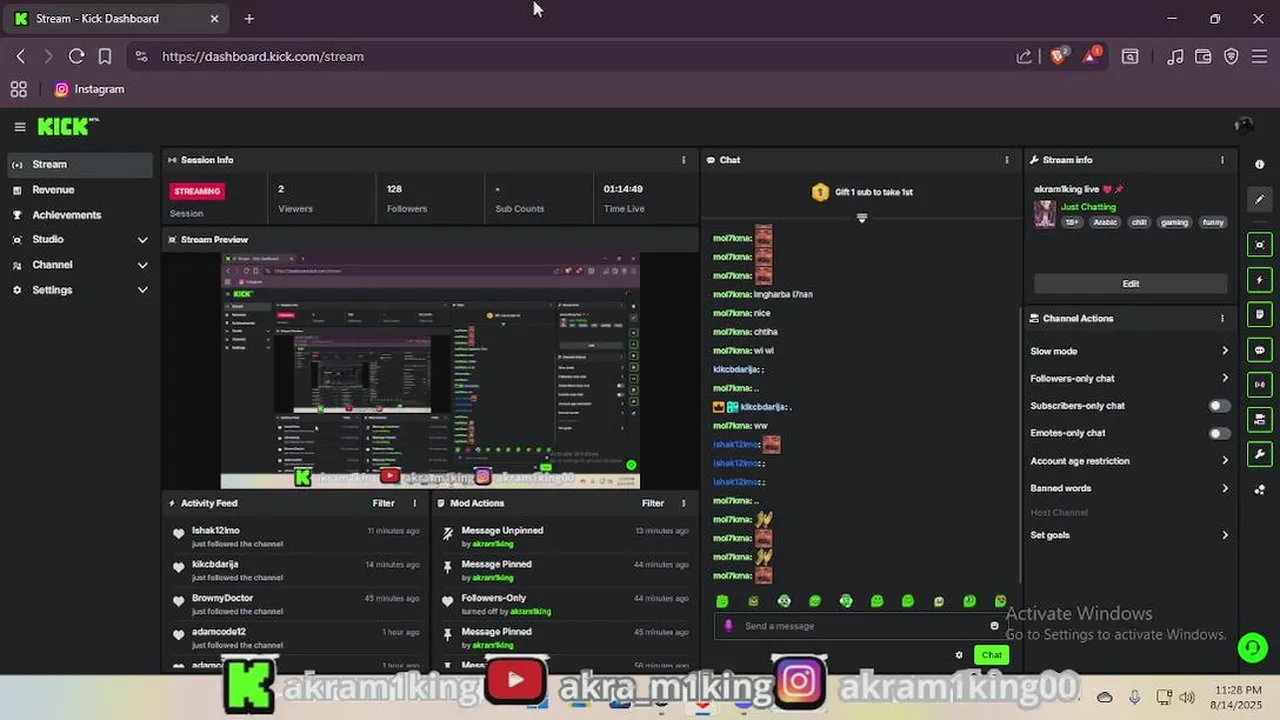
Task: Go back in browser history
Action: [x=21, y=56]
